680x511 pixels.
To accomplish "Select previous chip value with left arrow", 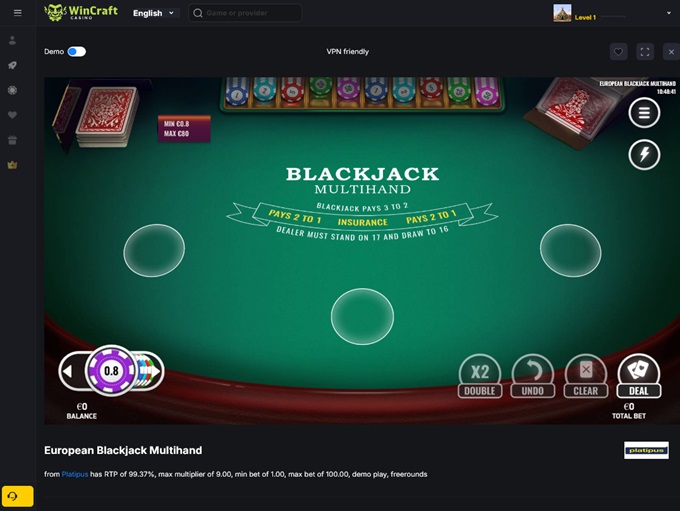I will click(68, 371).
